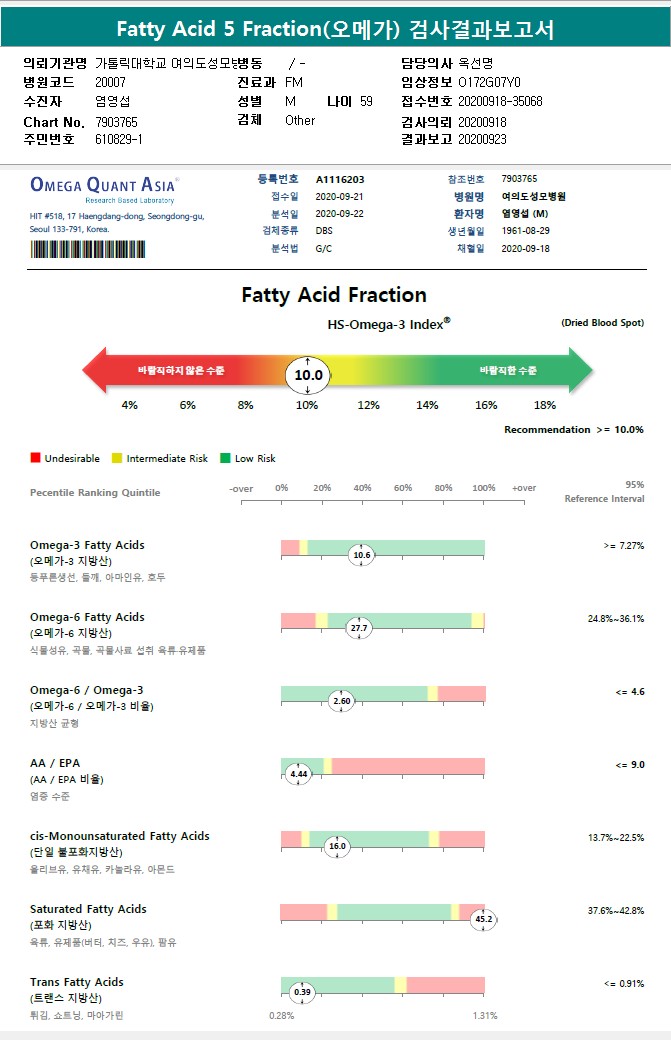
Task: Click the Trans Fatty Acids heading
Action: 77,982
